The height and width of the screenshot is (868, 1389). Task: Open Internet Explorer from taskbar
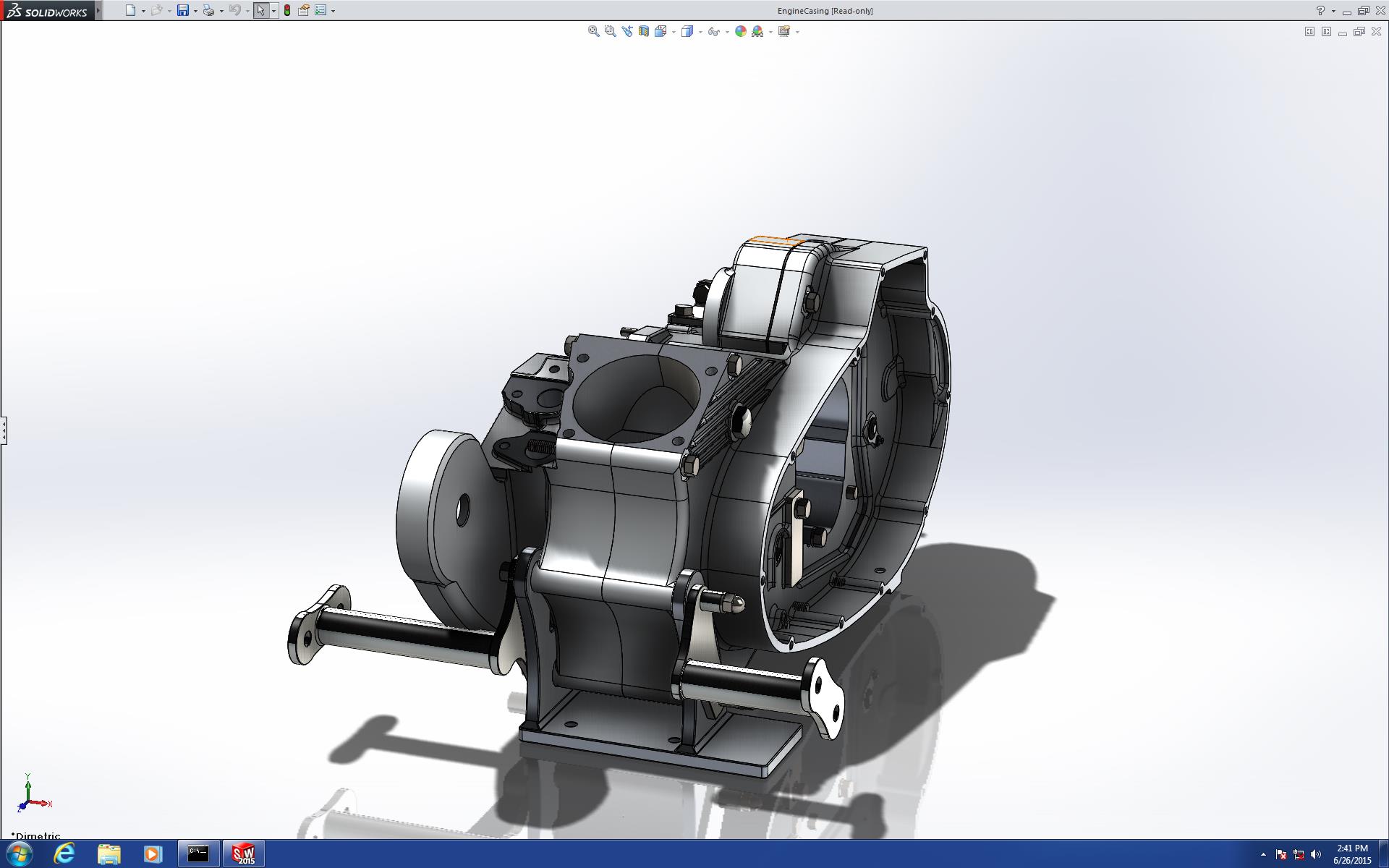coord(64,854)
